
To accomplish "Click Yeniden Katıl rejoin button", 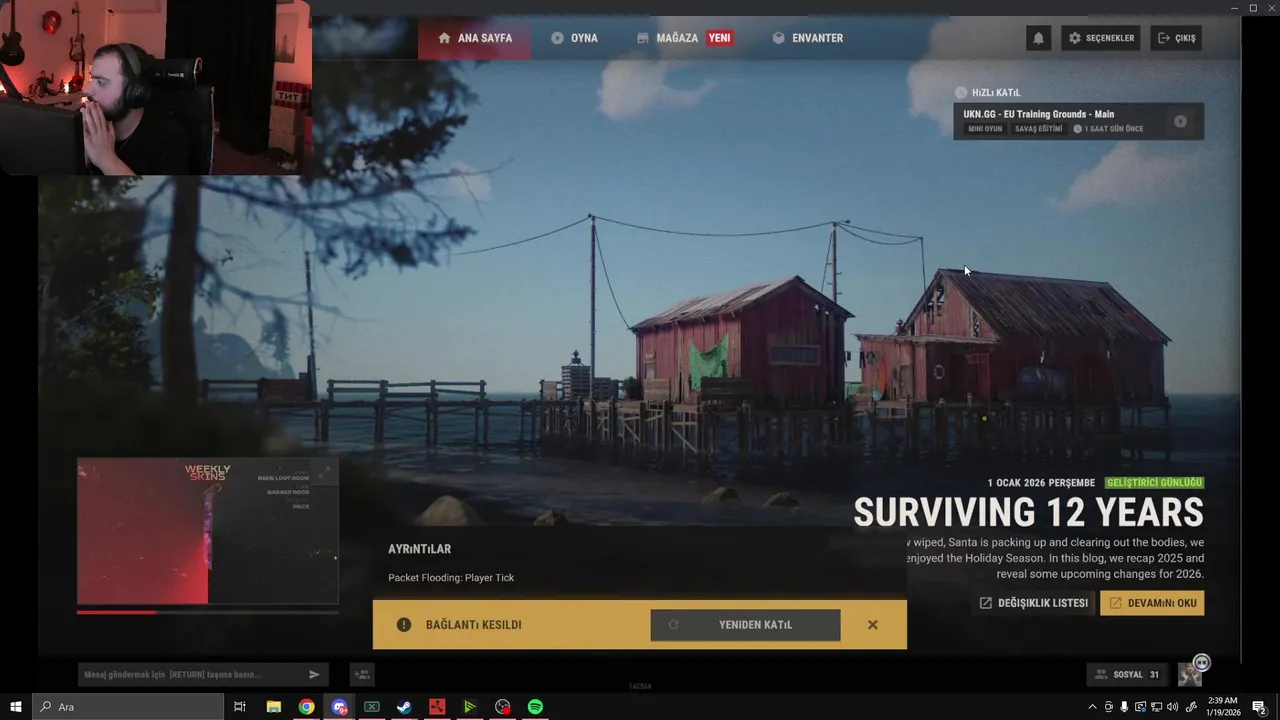I will click(x=745, y=625).
